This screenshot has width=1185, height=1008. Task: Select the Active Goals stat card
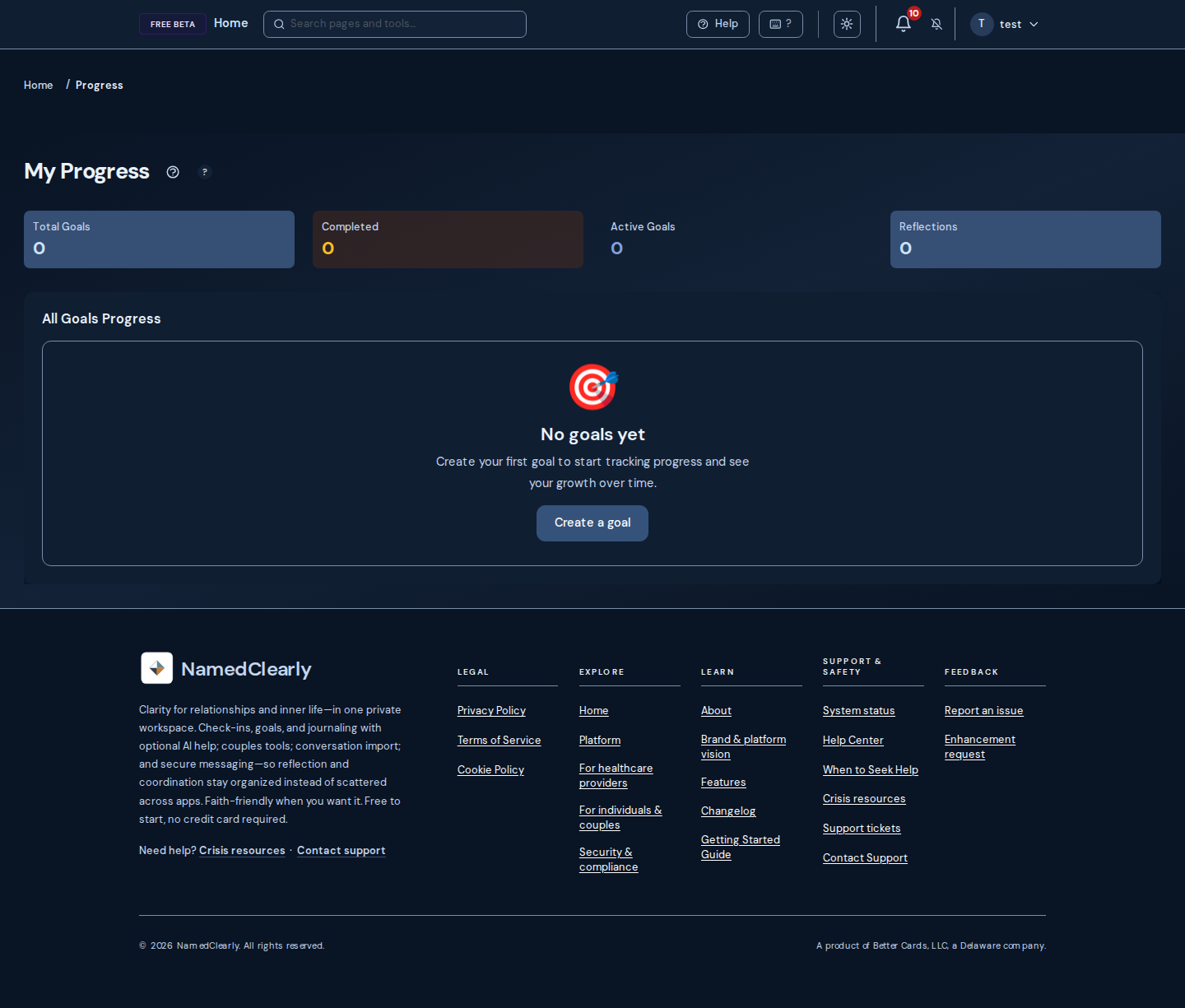tap(737, 239)
